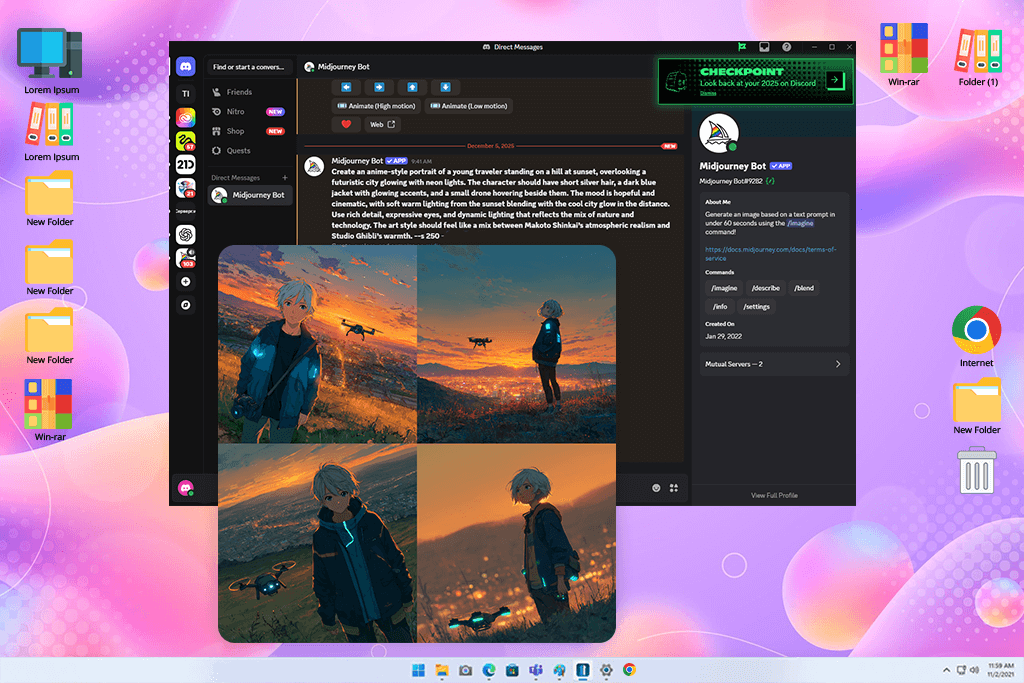Screen dimensions: 1024x683
Task: Open the Checkpoint banner arrow button
Action: click(x=835, y=80)
